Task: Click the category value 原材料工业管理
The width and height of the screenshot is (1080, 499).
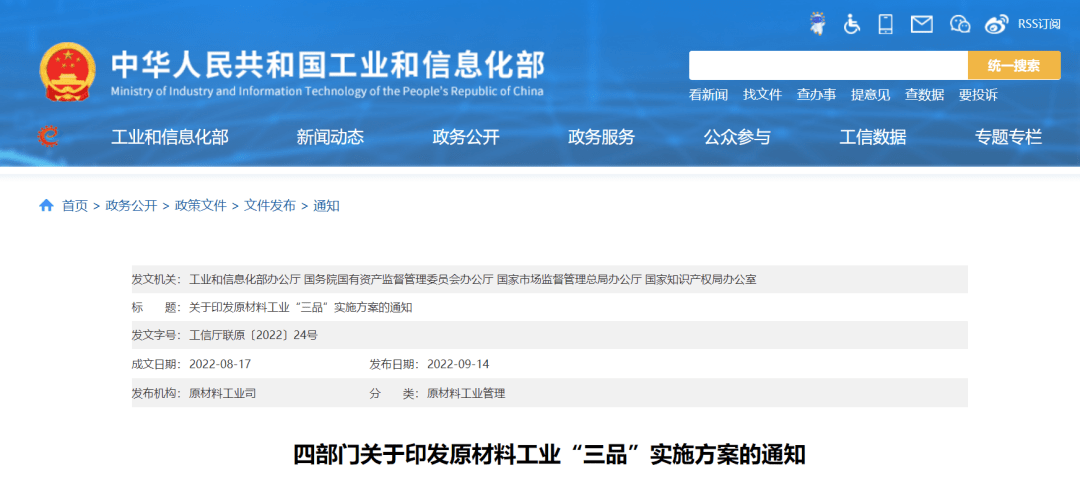Action: [466, 394]
